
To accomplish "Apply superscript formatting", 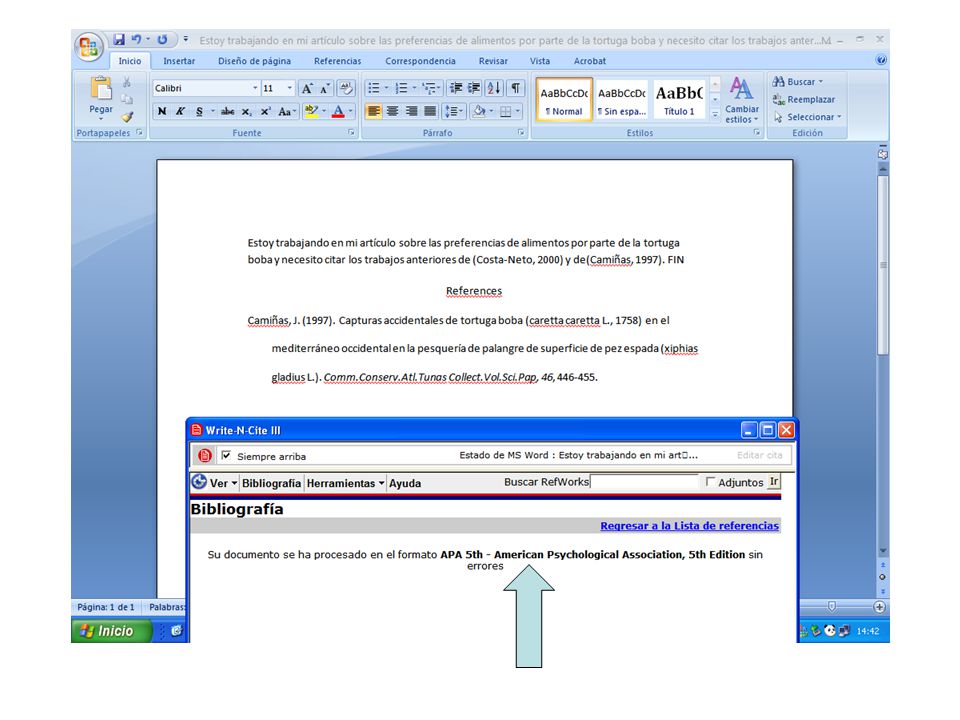I will coord(265,111).
